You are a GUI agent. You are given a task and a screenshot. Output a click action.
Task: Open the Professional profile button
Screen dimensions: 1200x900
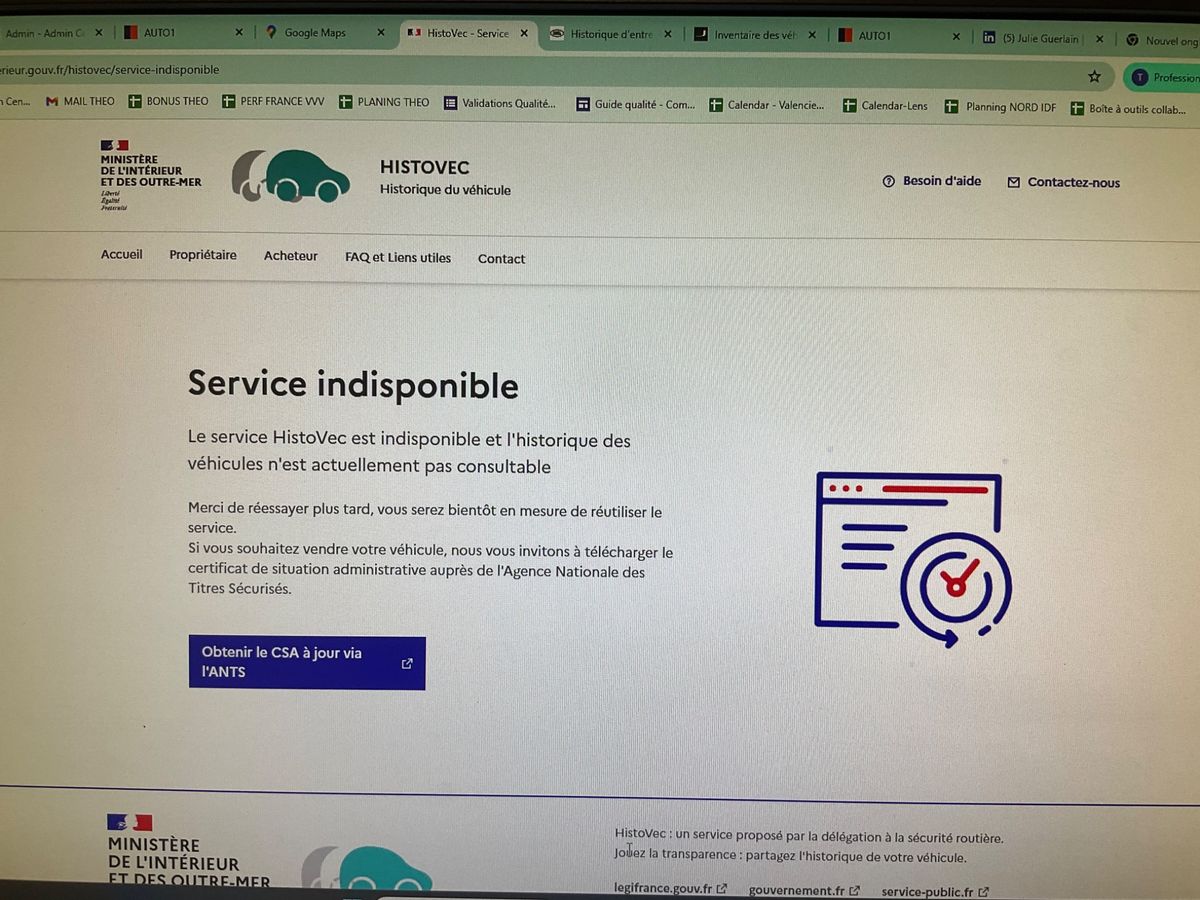click(x=1165, y=77)
